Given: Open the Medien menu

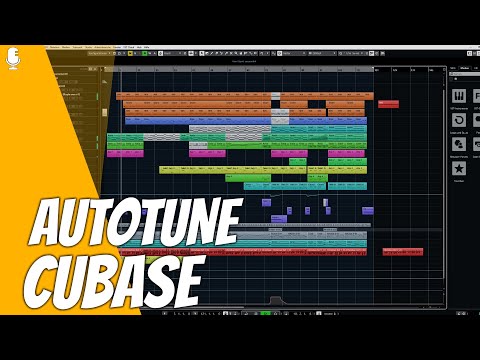Looking at the screenshot, I should coord(66,47).
